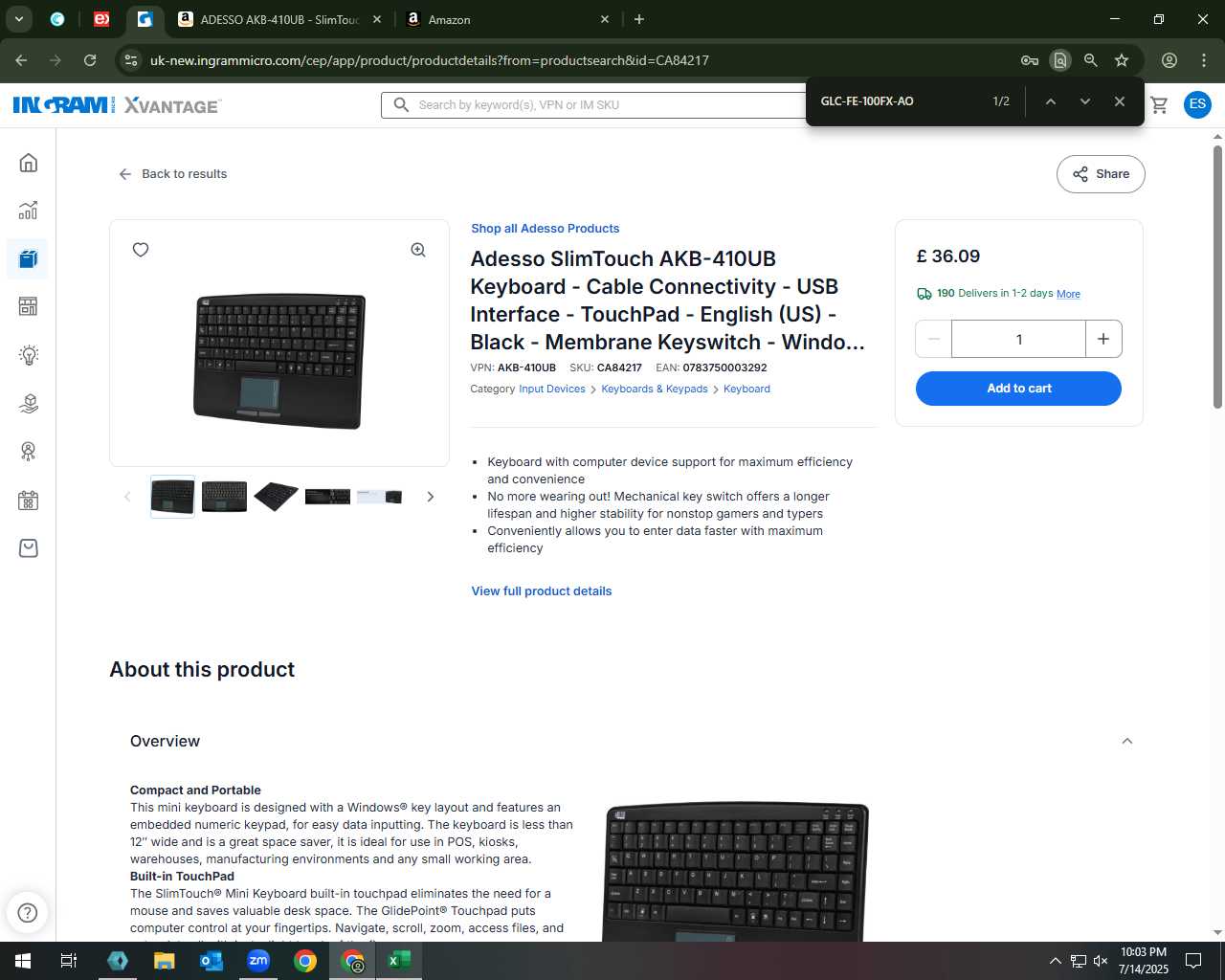
Task: Toggle the wishlist heart on product image
Action: (x=141, y=250)
